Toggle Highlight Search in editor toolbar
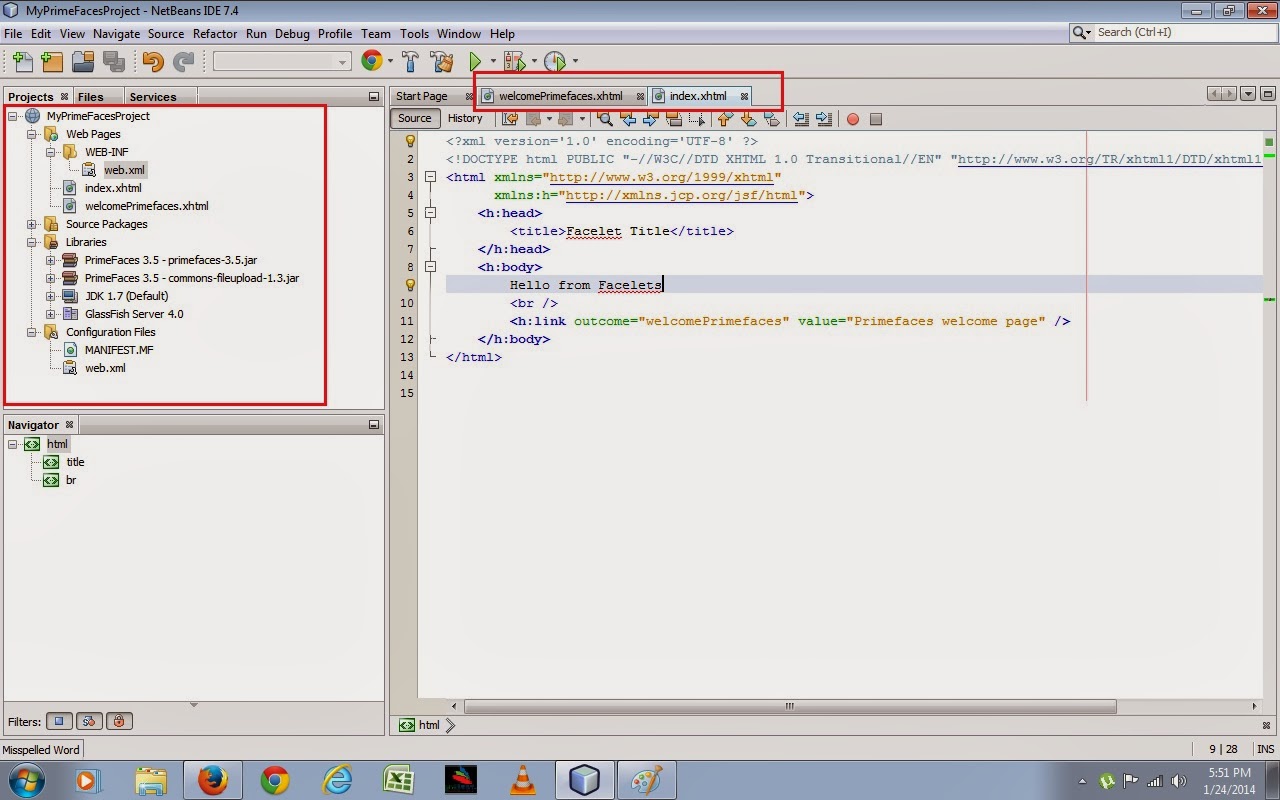The image size is (1280, 800). 674,119
